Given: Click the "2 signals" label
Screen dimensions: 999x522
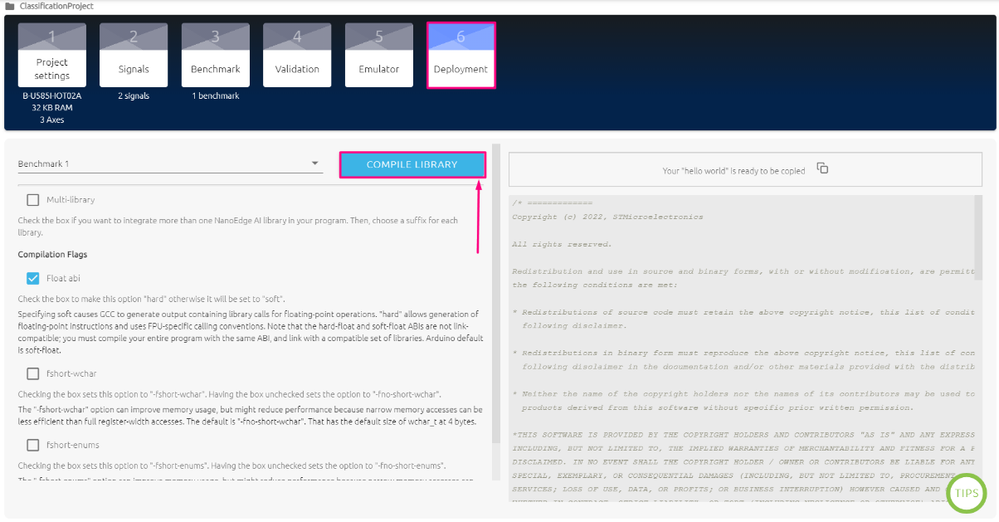Looking at the screenshot, I should pos(133,96).
